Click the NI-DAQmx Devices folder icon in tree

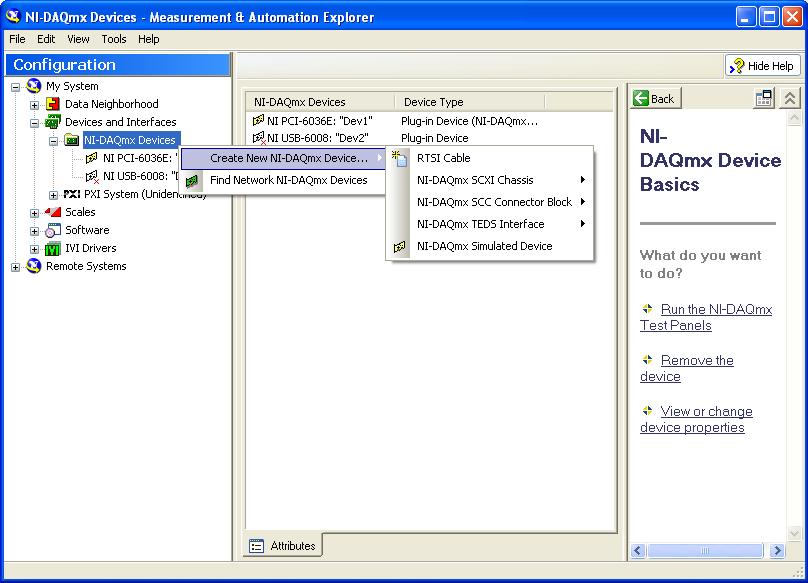pyautogui.click(x=71, y=140)
